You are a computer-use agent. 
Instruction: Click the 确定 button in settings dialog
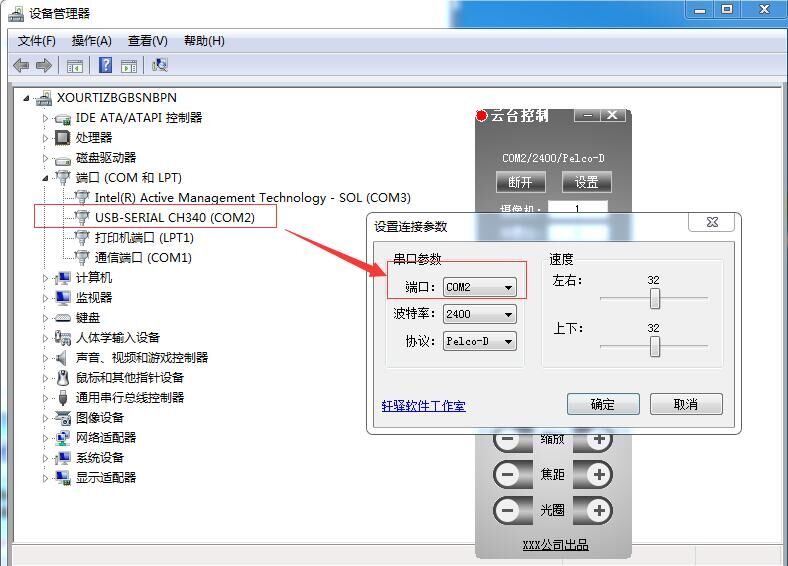tap(602, 404)
